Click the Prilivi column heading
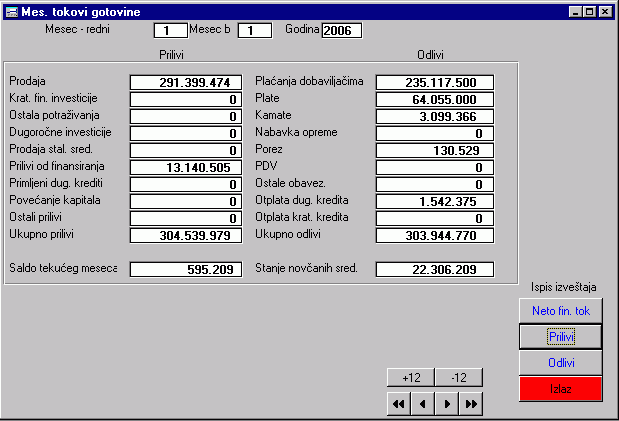 171,55
